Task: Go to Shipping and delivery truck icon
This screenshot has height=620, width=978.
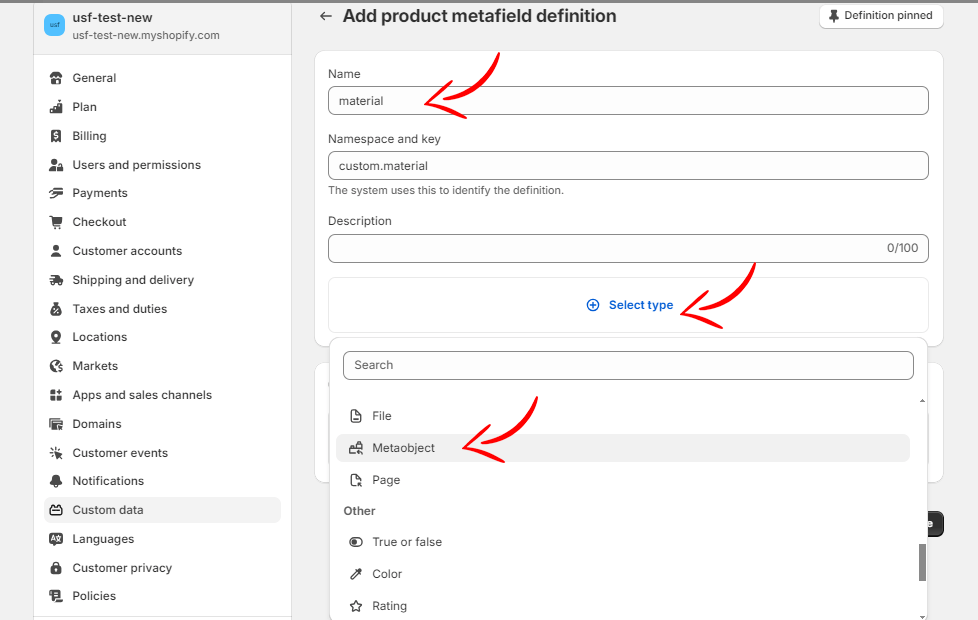Action: point(56,280)
